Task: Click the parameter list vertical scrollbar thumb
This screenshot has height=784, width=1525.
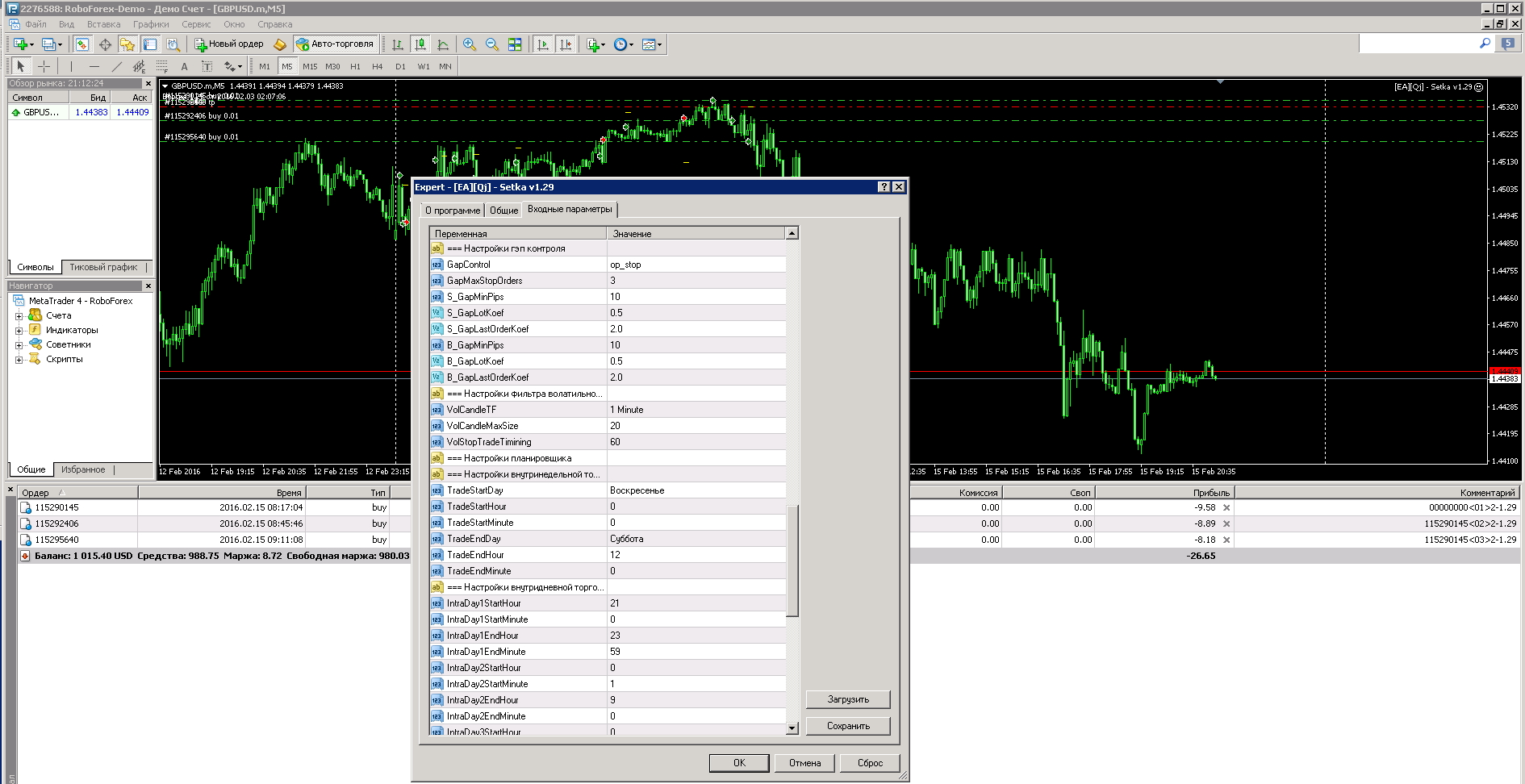Action: 792,561
